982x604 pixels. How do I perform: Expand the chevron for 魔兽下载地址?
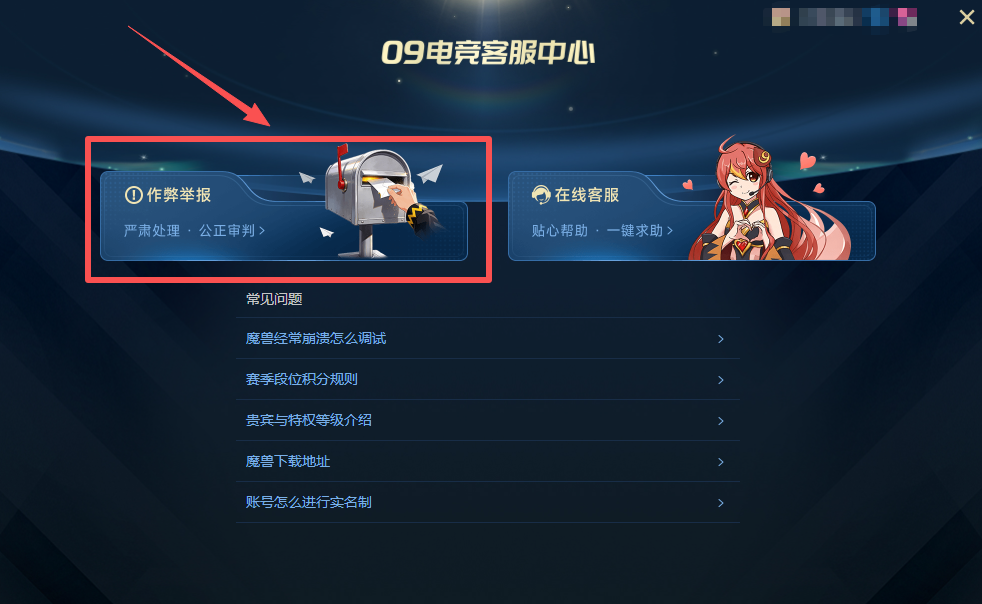coord(721,462)
